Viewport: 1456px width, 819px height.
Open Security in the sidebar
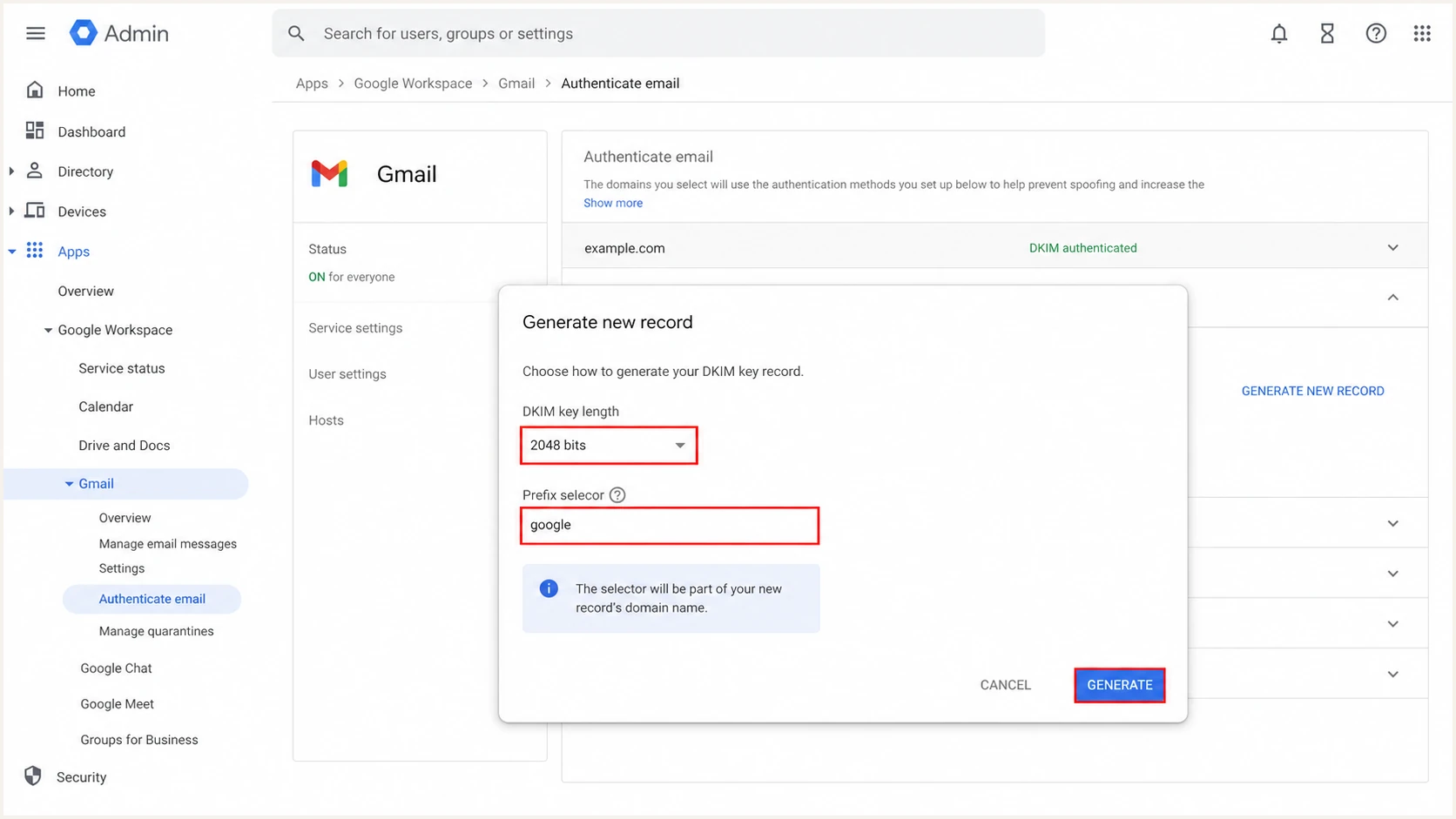click(x=82, y=777)
